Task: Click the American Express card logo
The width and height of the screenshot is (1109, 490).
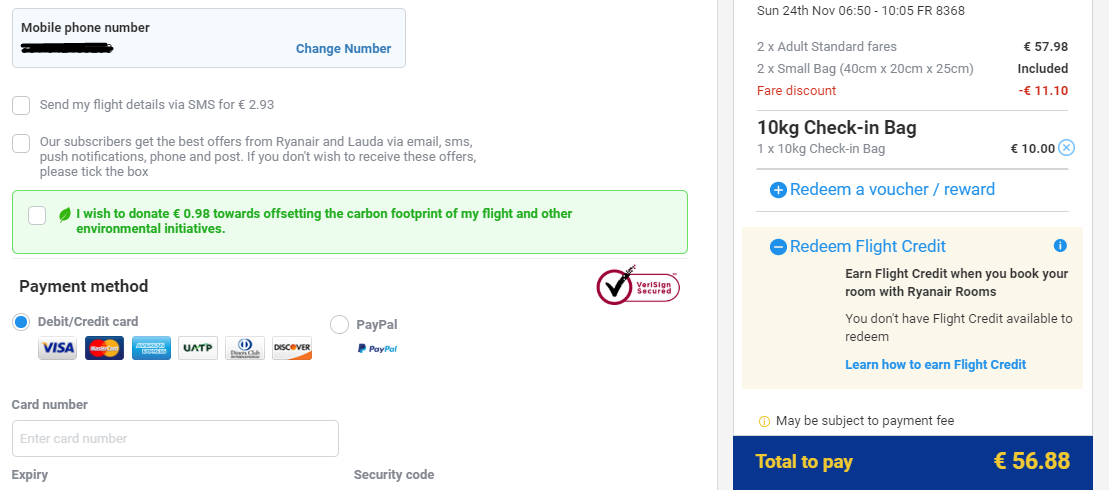Action: click(x=151, y=348)
